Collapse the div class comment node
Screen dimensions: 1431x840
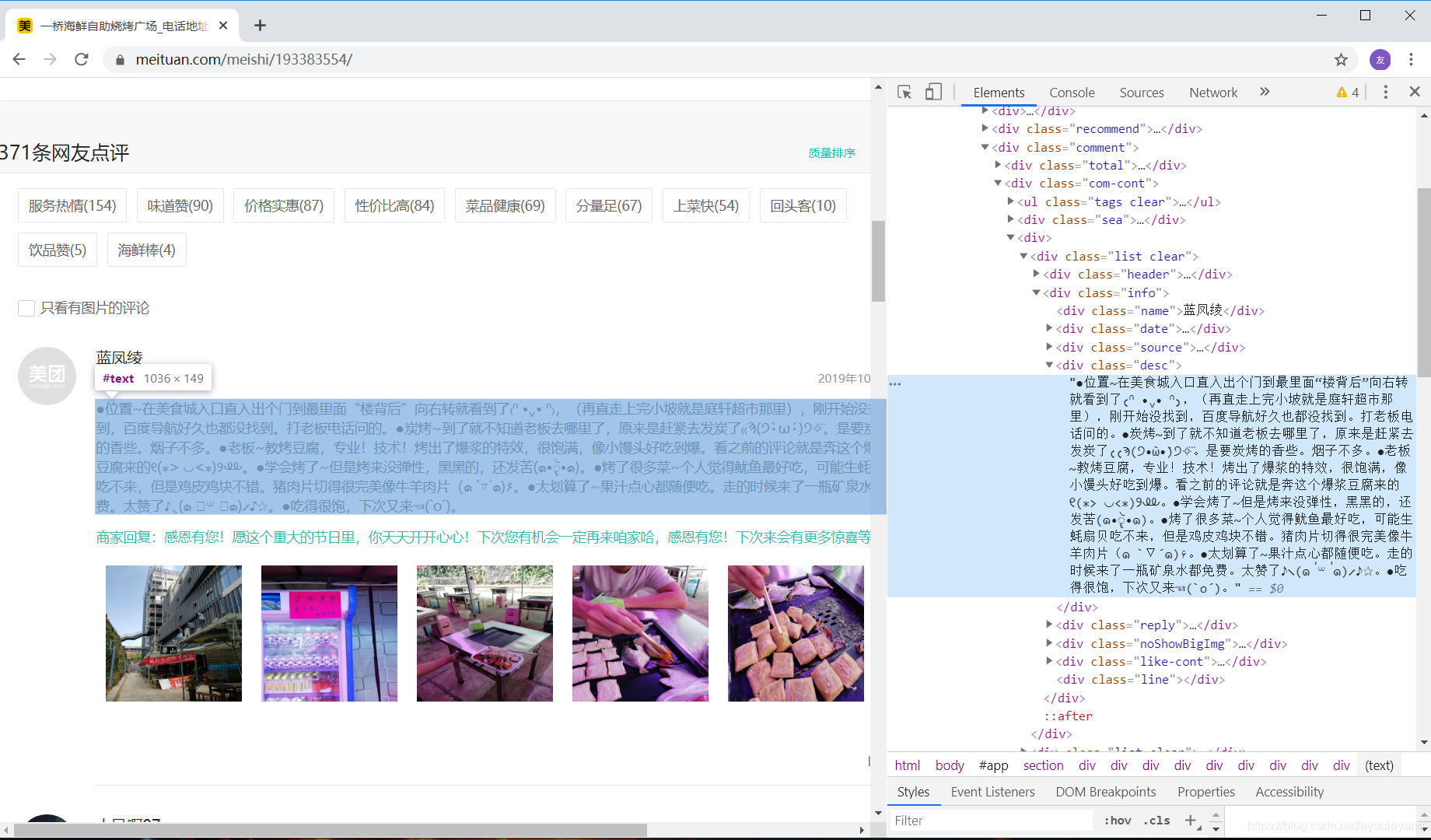(985, 147)
